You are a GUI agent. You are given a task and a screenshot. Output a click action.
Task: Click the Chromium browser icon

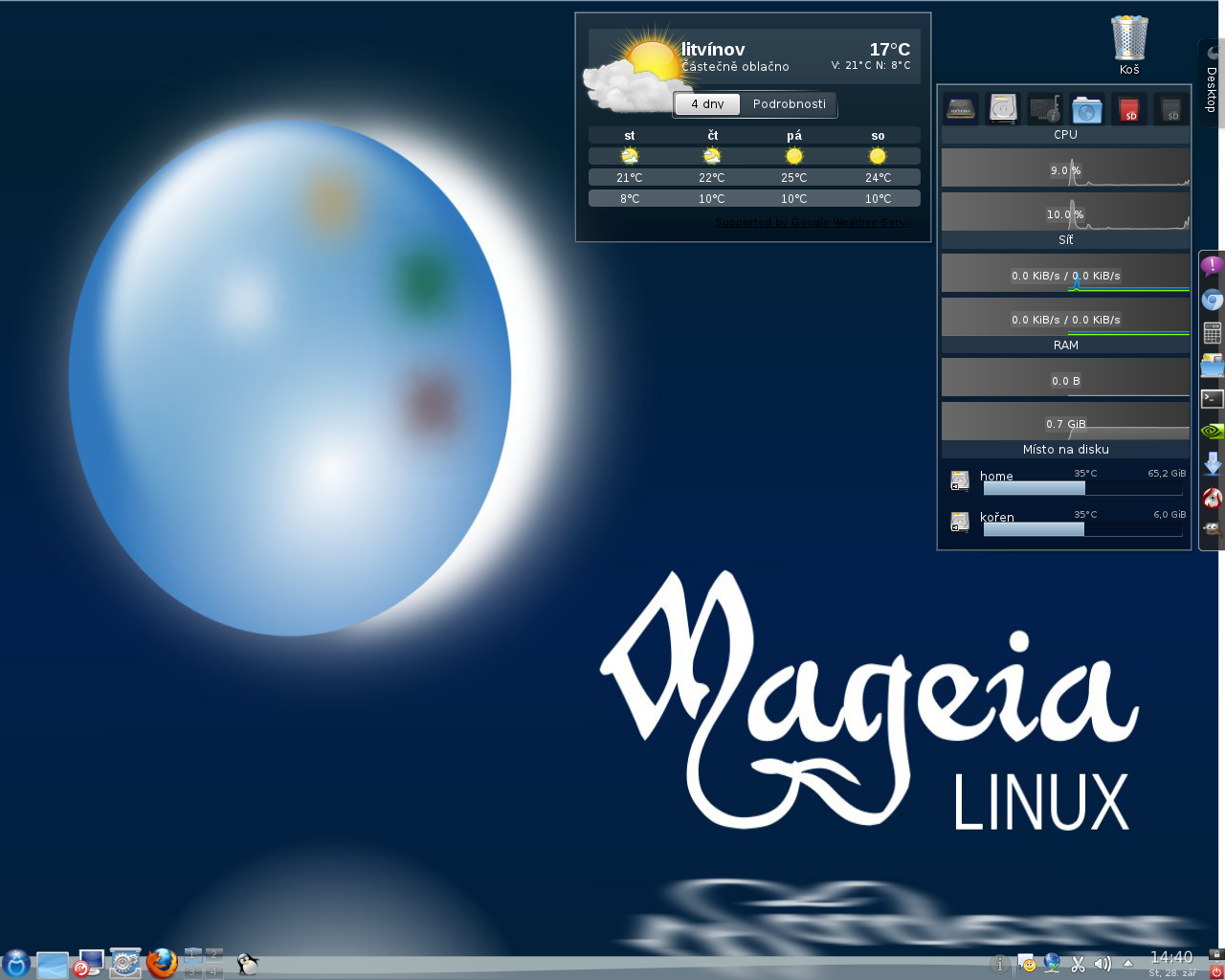(1212, 301)
